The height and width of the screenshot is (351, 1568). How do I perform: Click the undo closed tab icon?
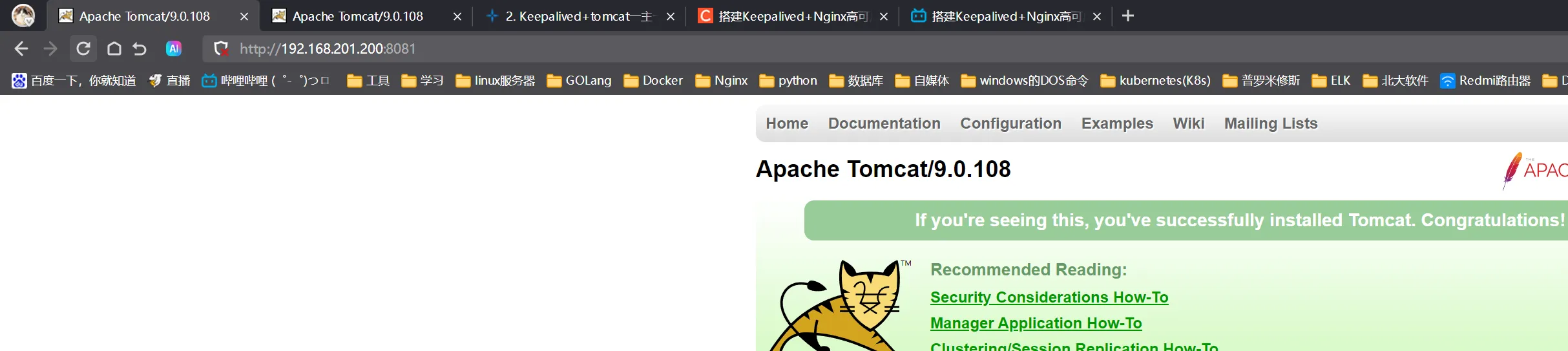coord(140,48)
